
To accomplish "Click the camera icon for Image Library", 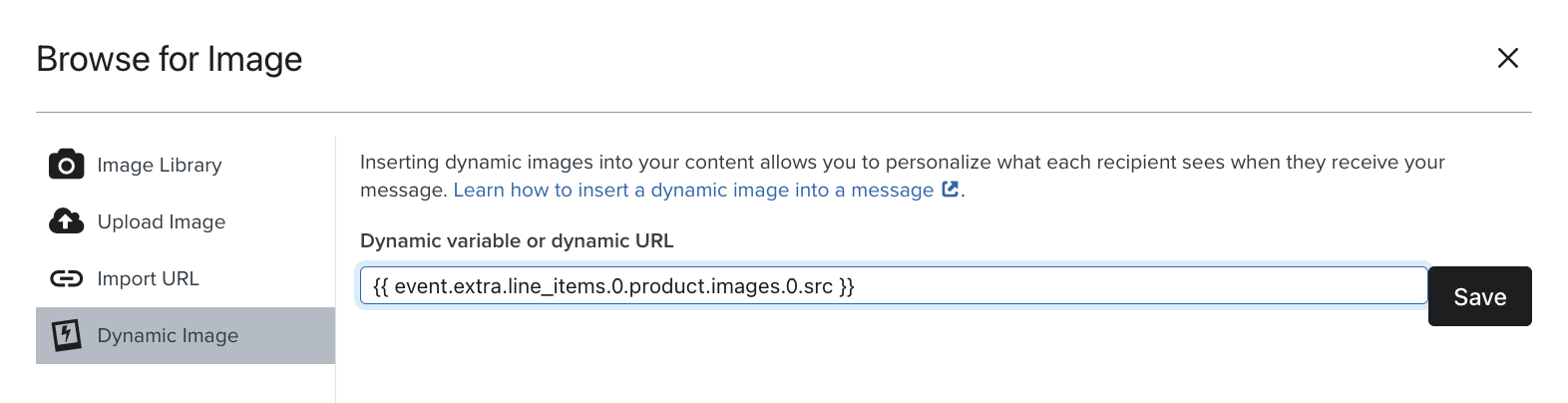I will [x=66, y=165].
